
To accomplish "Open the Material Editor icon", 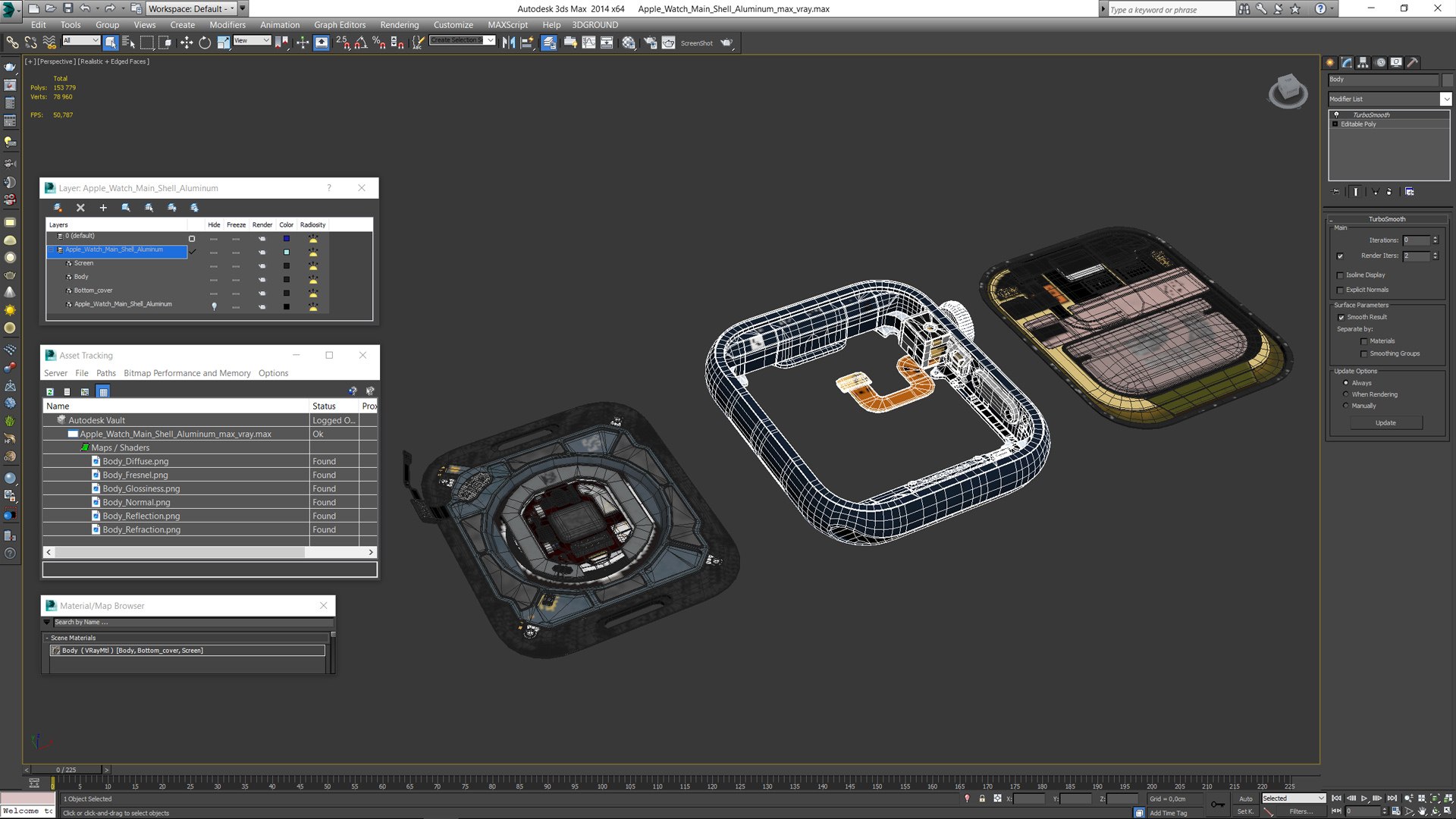I will click(x=629, y=42).
